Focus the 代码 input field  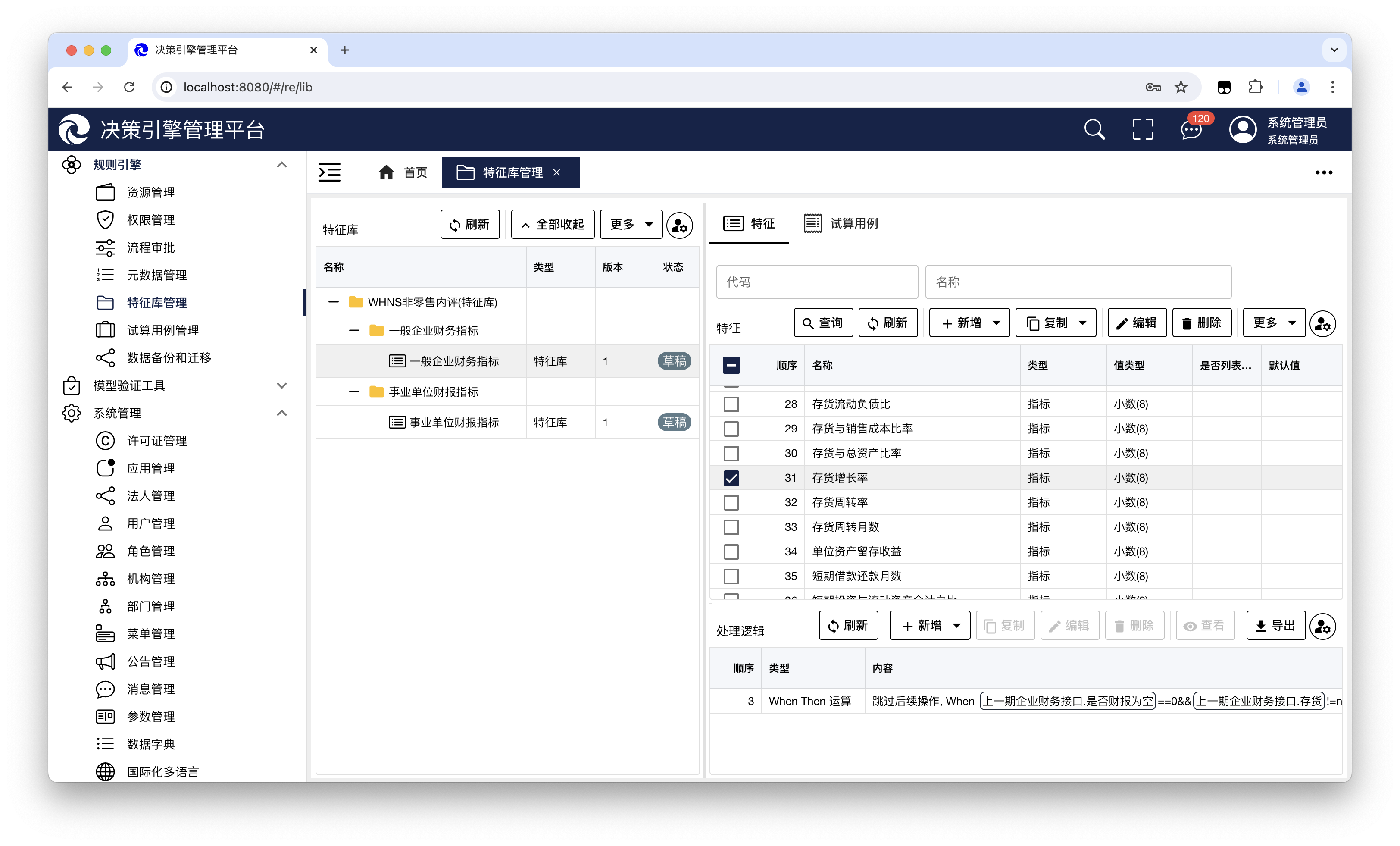(x=816, y=282)
